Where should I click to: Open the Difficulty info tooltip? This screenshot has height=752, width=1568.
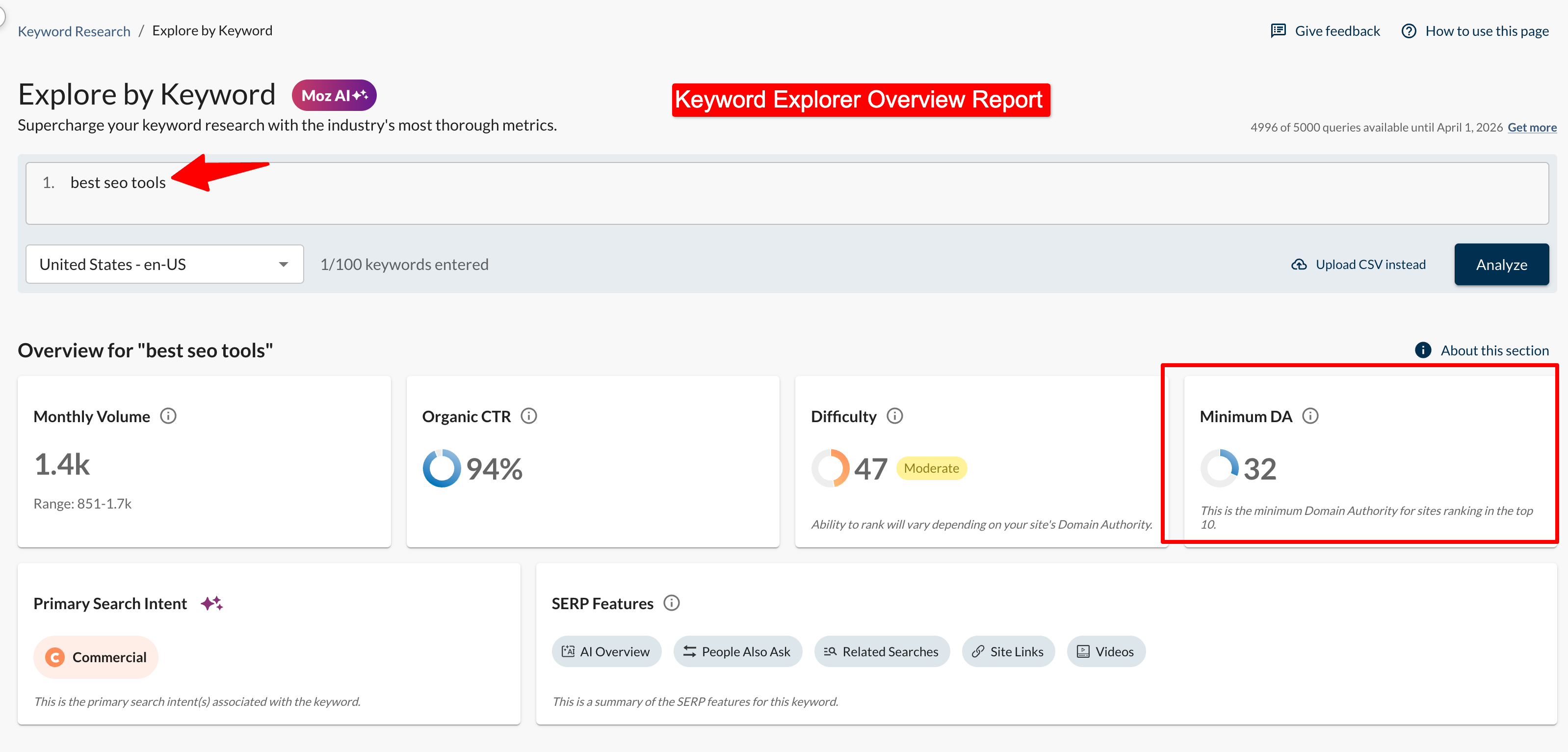[895, 416]
